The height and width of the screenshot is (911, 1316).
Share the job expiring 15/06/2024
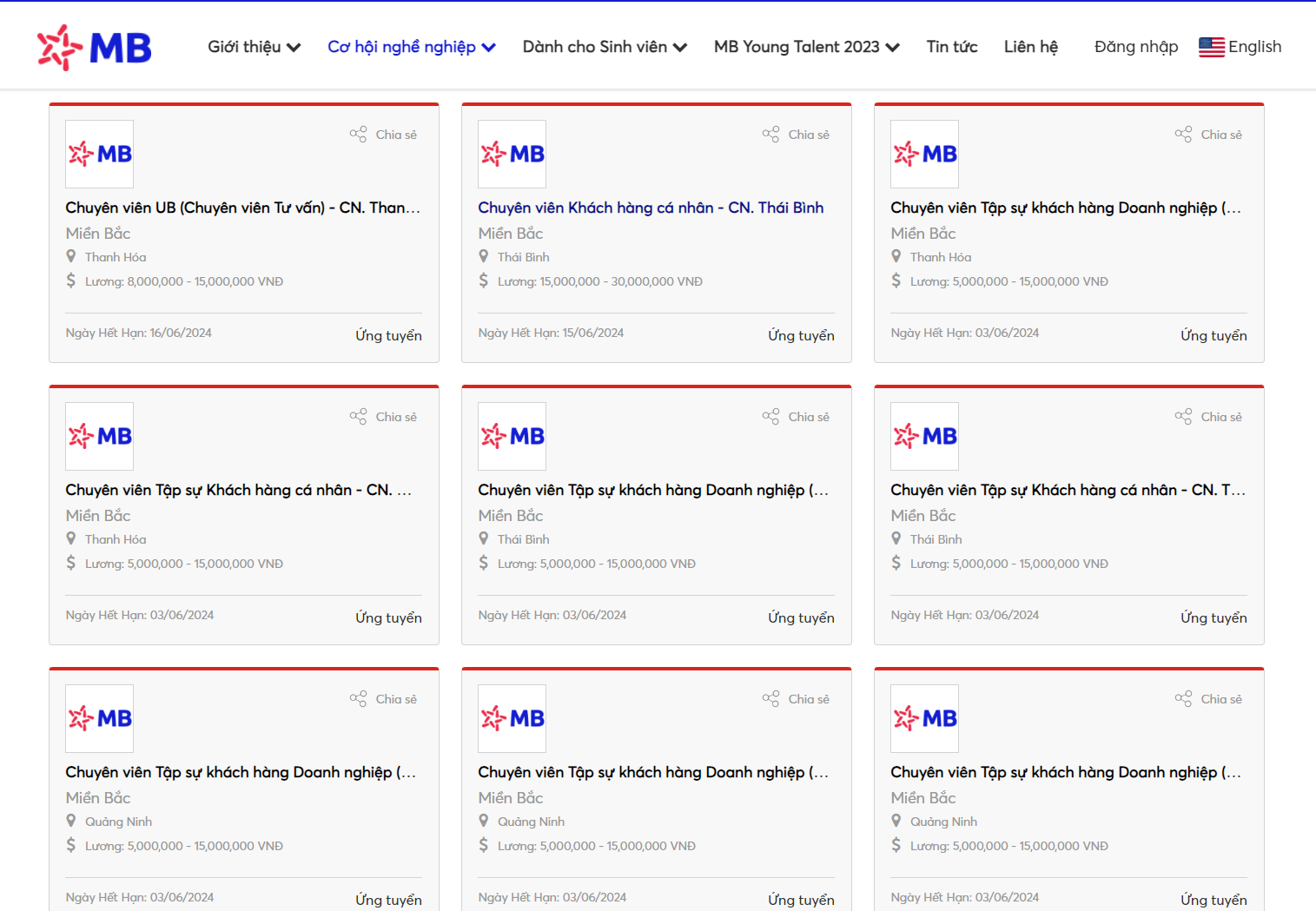coord(796,135)
